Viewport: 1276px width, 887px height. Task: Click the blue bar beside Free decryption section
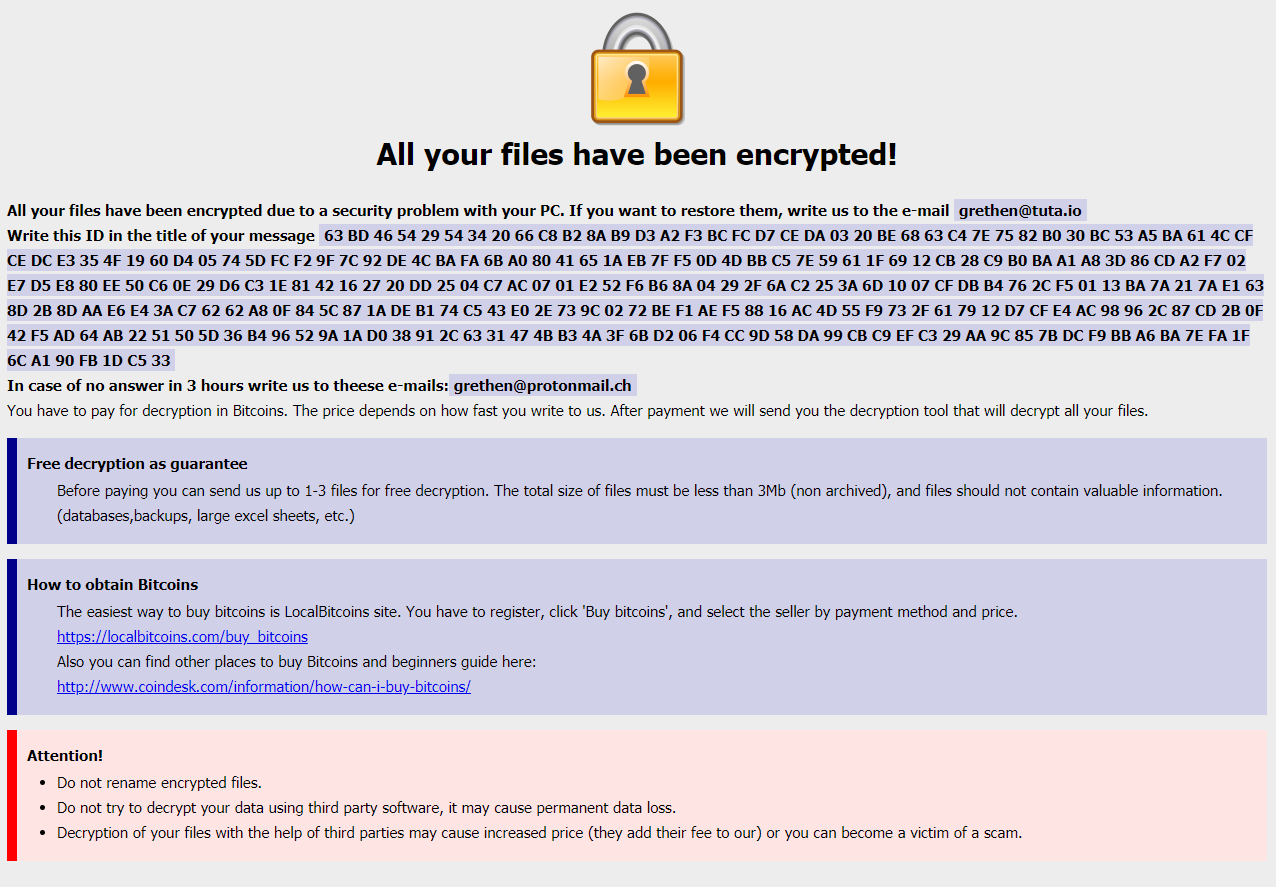12,491
